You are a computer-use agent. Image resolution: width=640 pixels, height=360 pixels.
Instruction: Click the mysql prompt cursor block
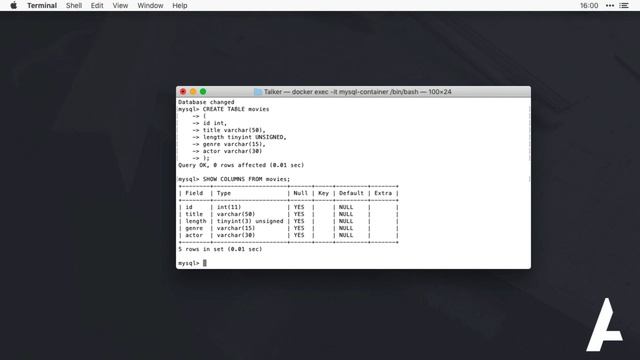click(204, 263)
